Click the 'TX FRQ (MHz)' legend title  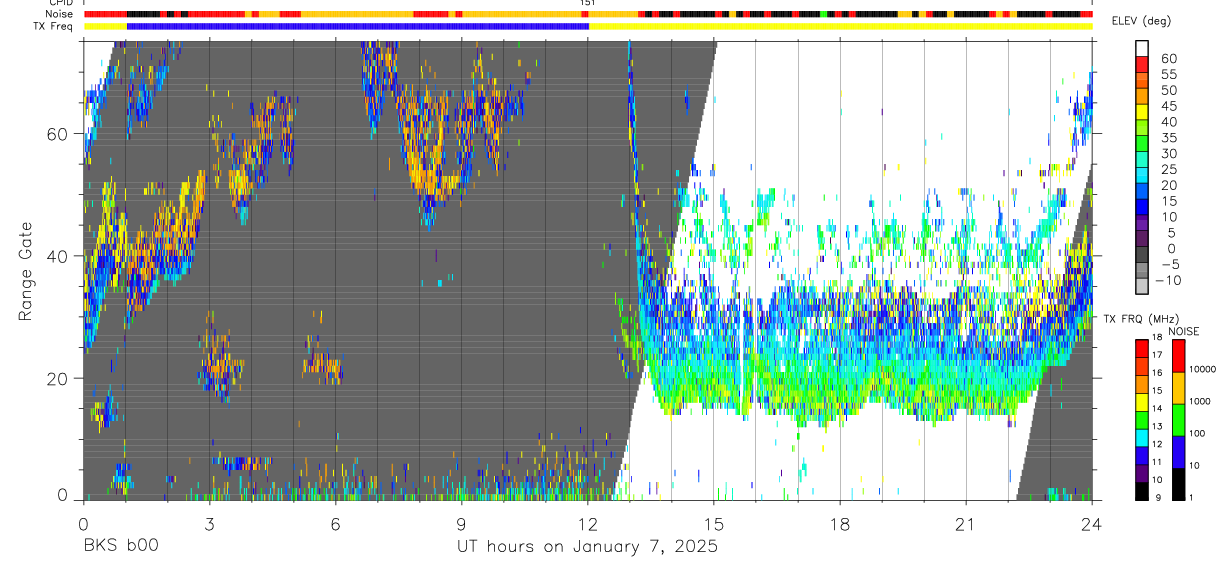(1141, 318)
